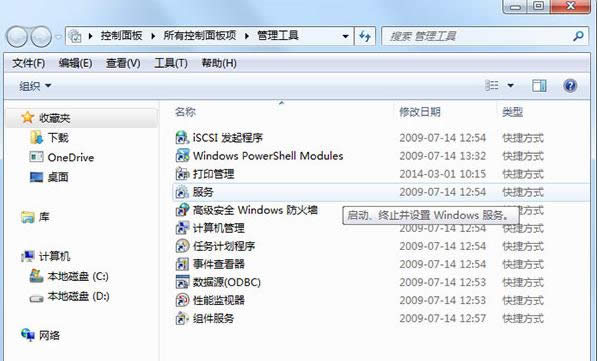Click 管理工具 in the breadcrumb
The image size is (598, 361).
[278, 36]
